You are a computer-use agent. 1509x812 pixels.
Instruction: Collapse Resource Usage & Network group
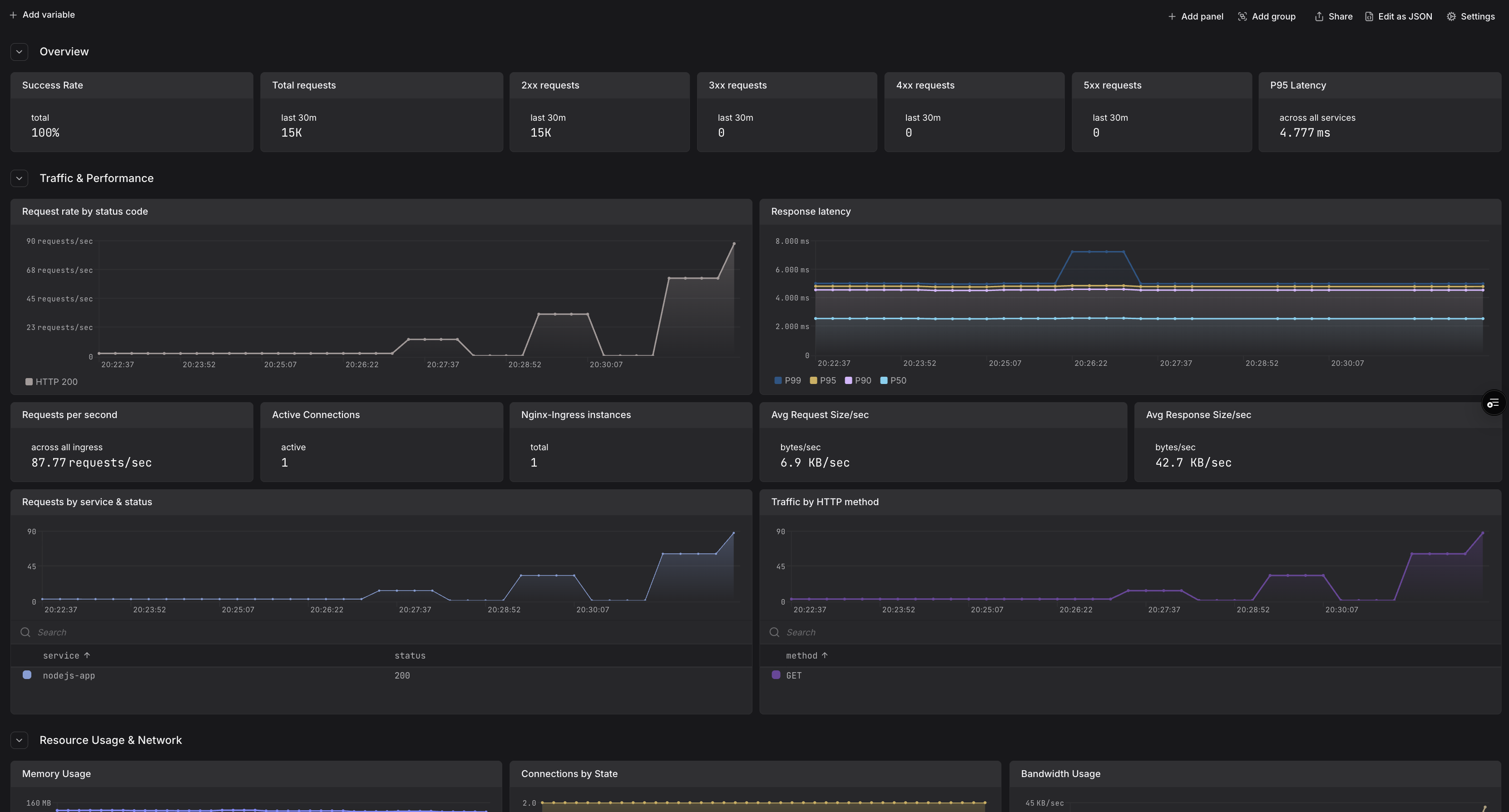click(x=20, y=740)
